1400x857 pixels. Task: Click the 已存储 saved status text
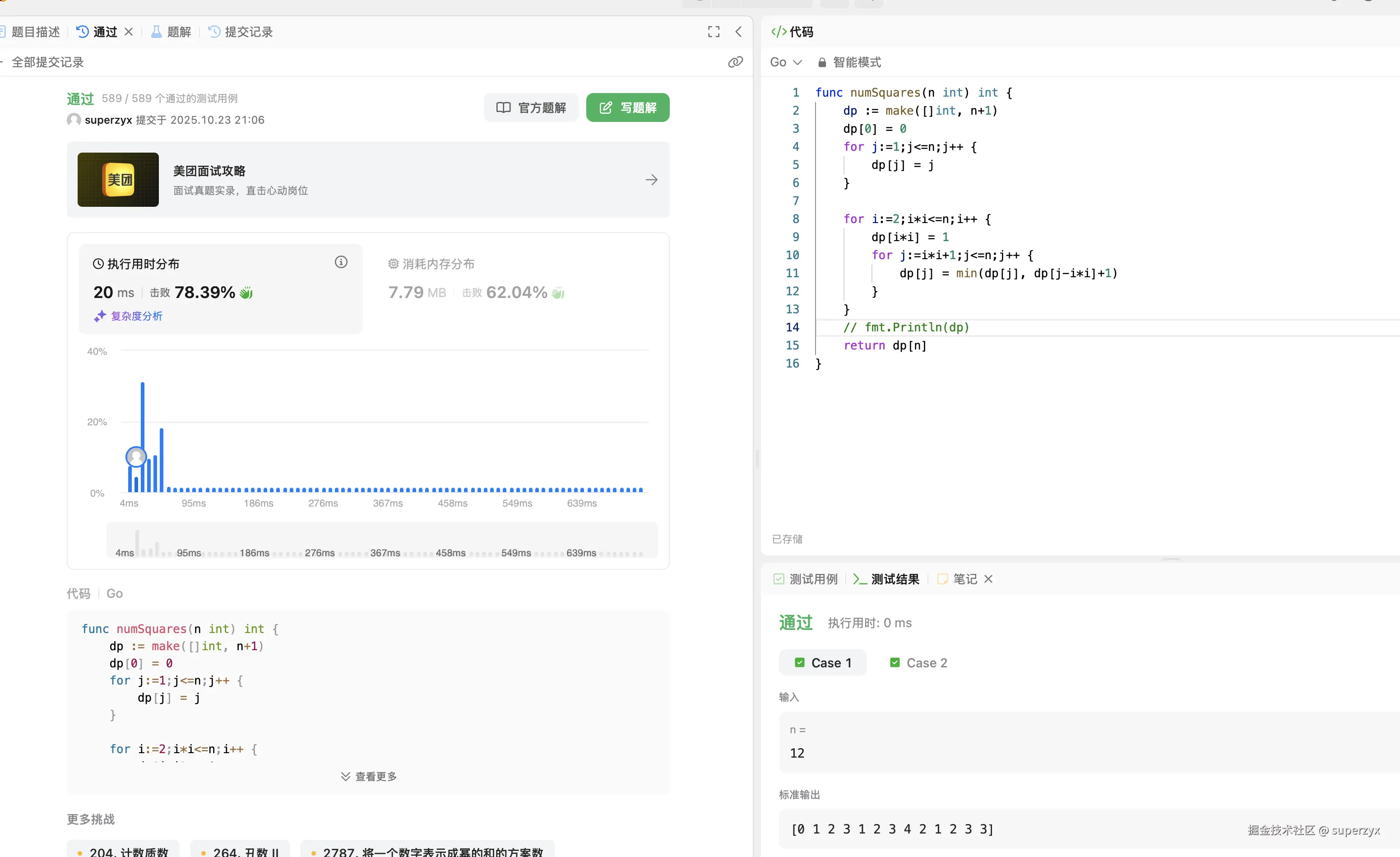(x=787, y=539)
